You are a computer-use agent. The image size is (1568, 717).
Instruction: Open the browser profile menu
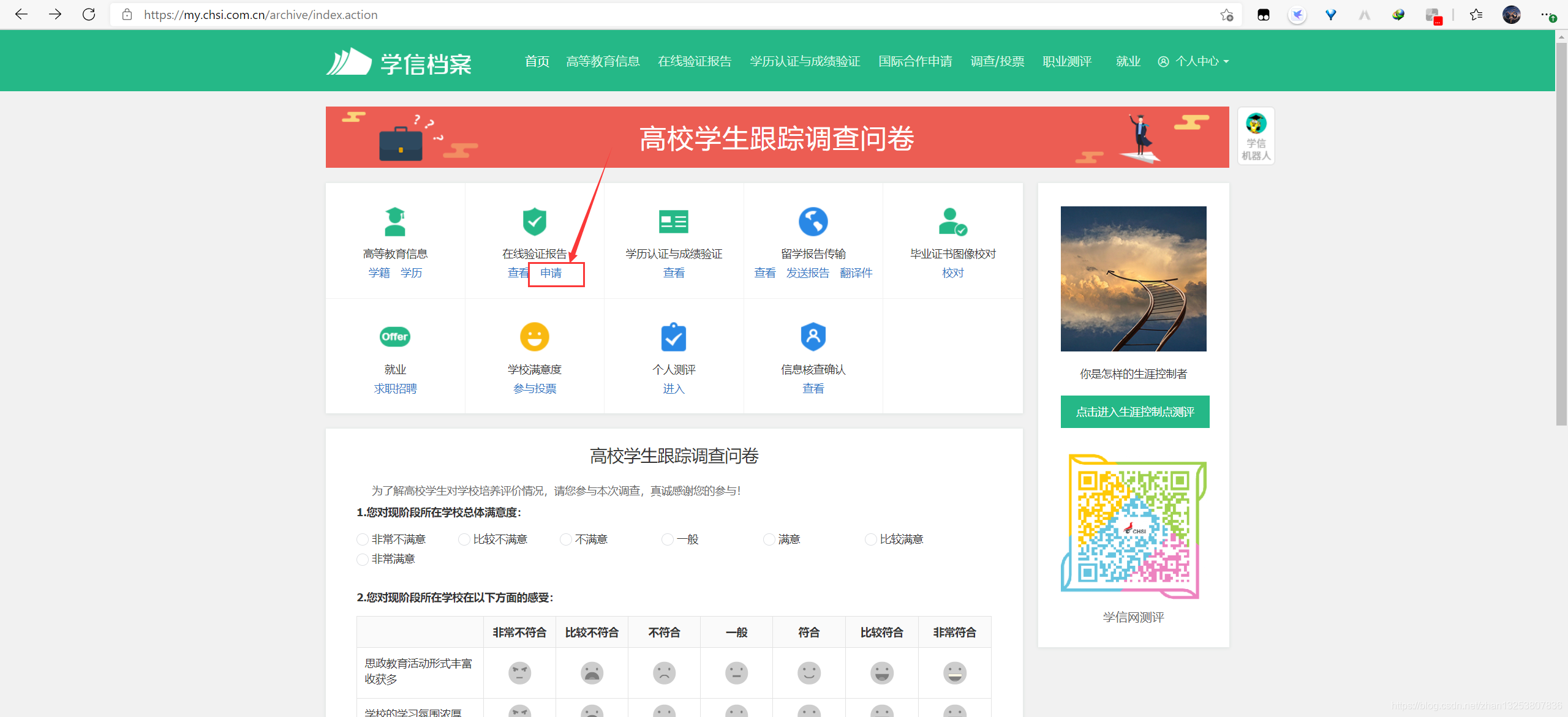click(1511, 14)
